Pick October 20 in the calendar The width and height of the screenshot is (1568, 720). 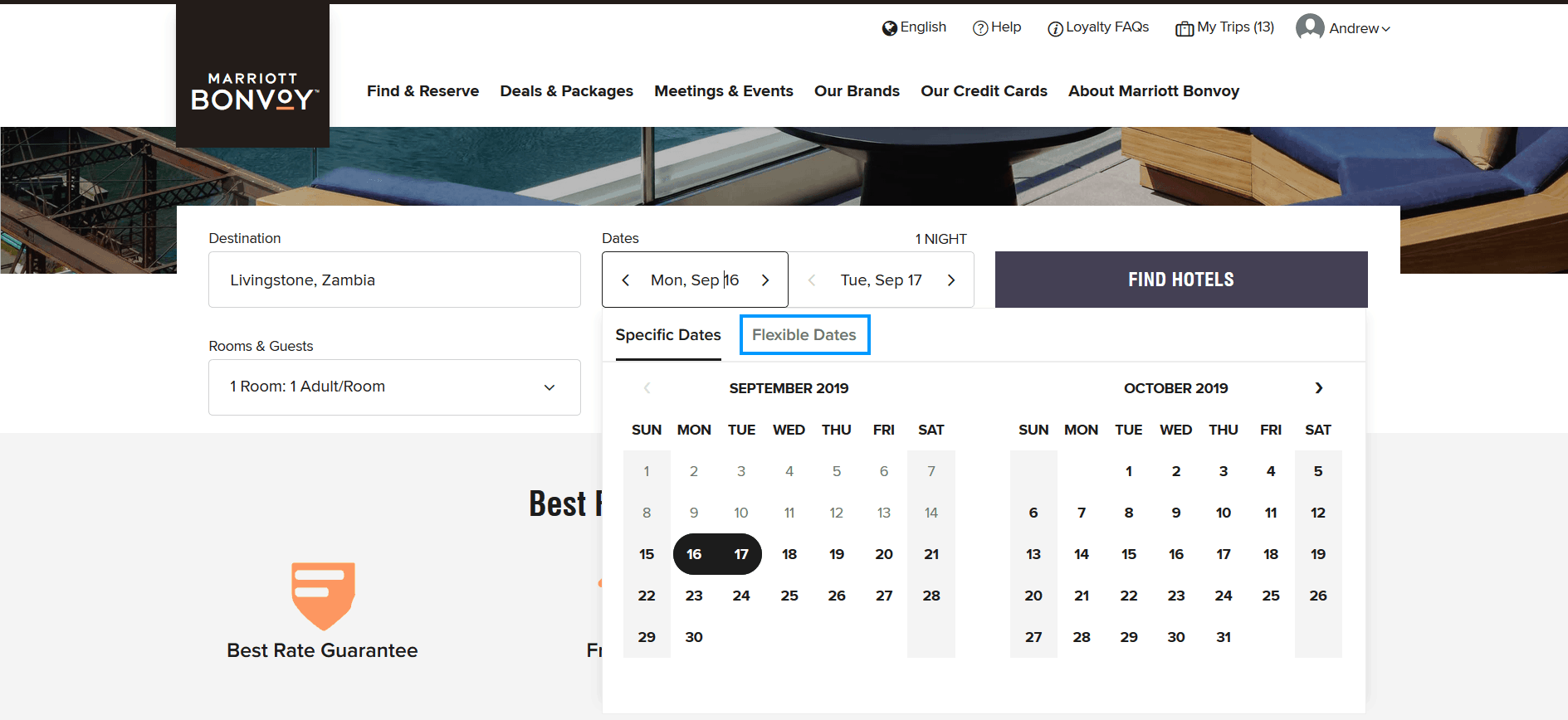[x=1033, y=596]
